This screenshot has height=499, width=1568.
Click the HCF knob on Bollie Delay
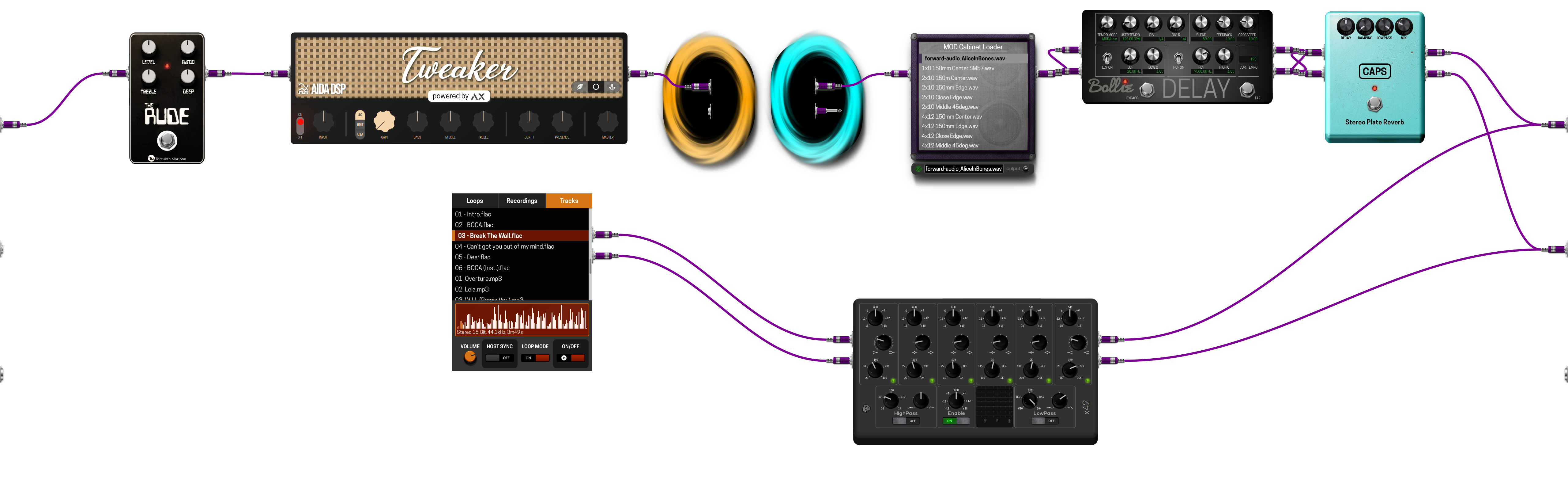pyautogui.click(x=1201, y=55)
